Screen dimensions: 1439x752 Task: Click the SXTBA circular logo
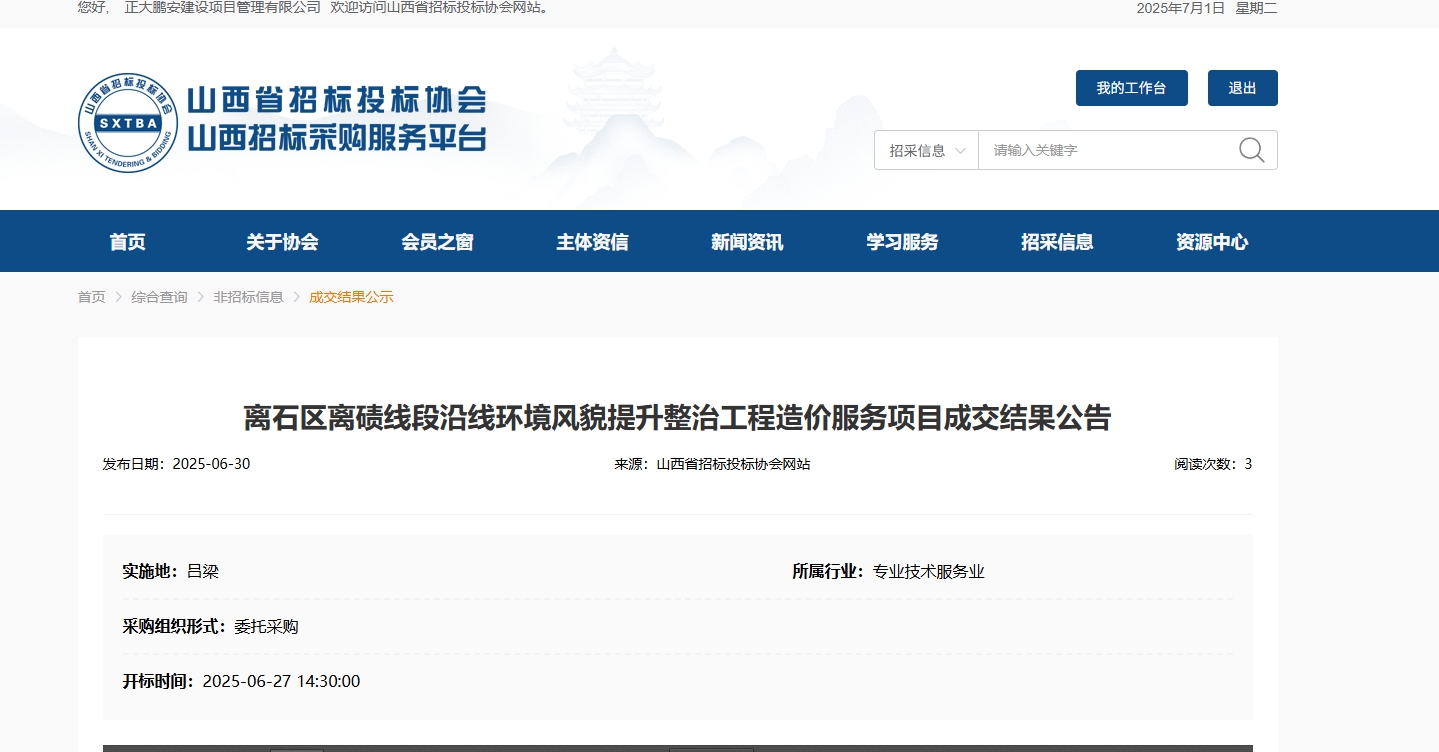coord(128,123)
